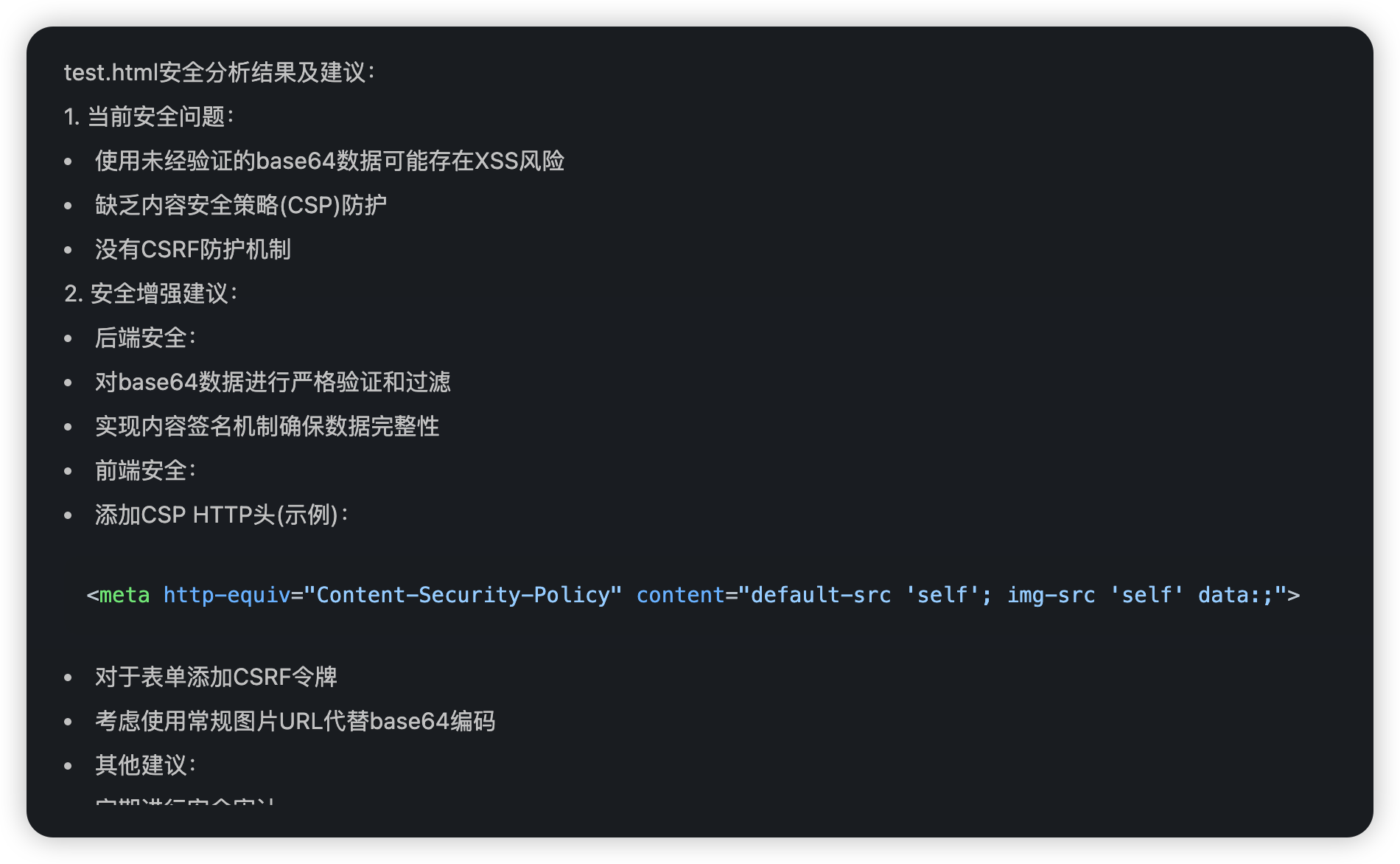The image size is (1400, 864).
Task: Click the 其他建议 bullet item
Action: pos(144,765)
